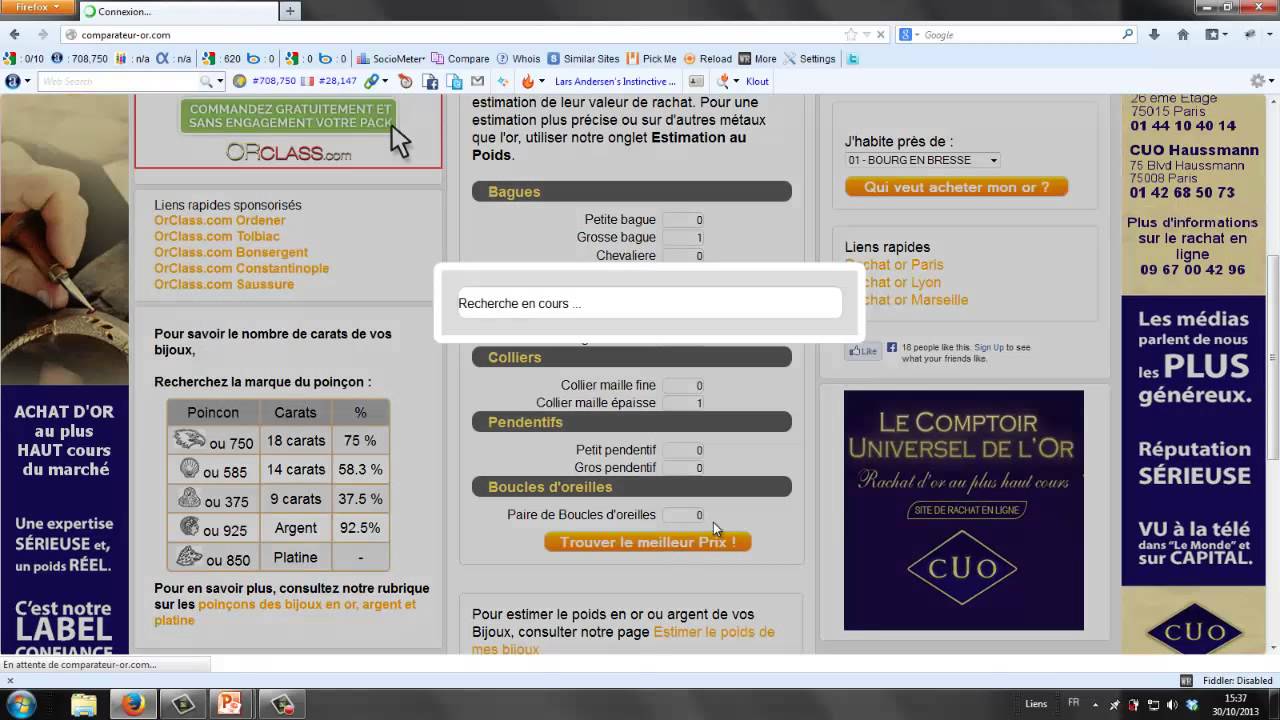Click the Collier maille fine quantity field
1280x720 pixels.
(x=683, y=386)
